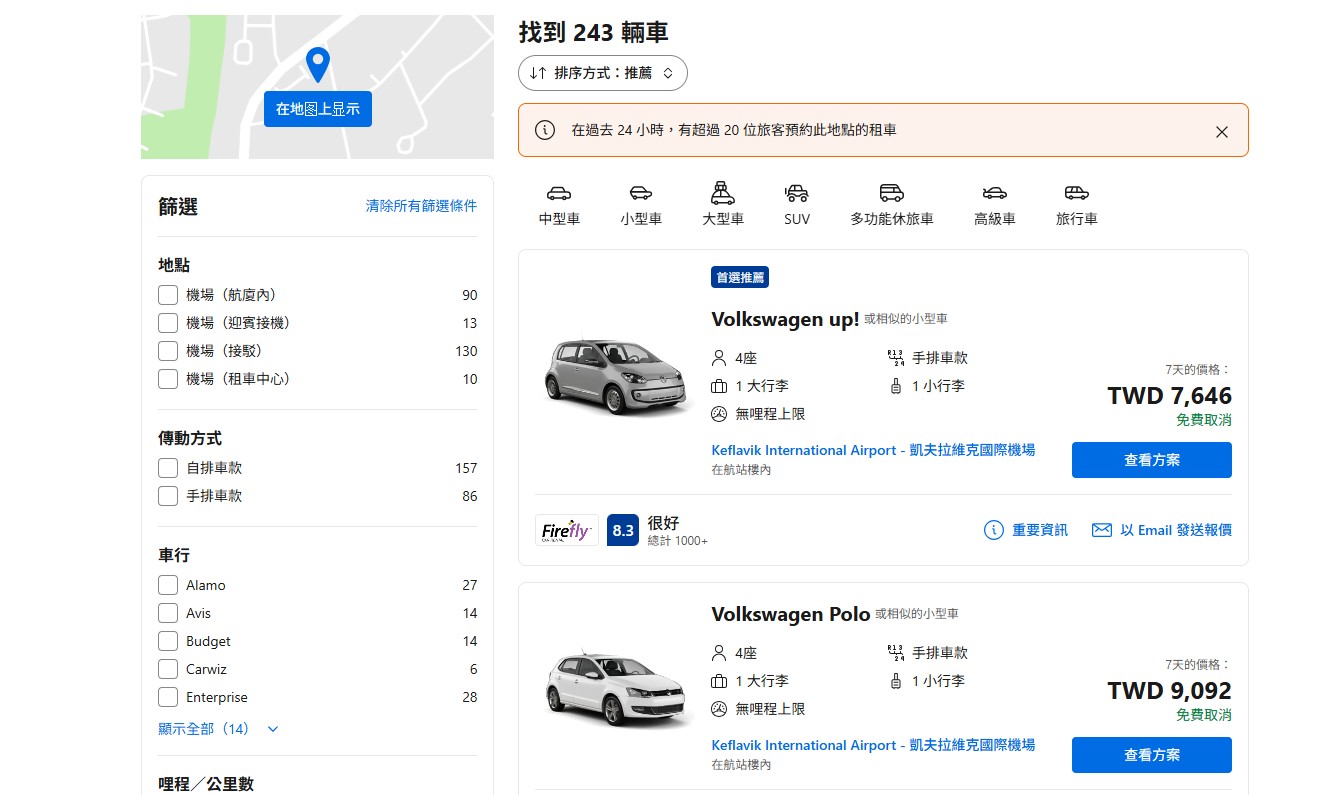Image resolution: width=1326 pixels, height=795 pixels.
Task: Open 重要資訊 via the info icon
Action: pyautogui.click(x=991, y=530)
